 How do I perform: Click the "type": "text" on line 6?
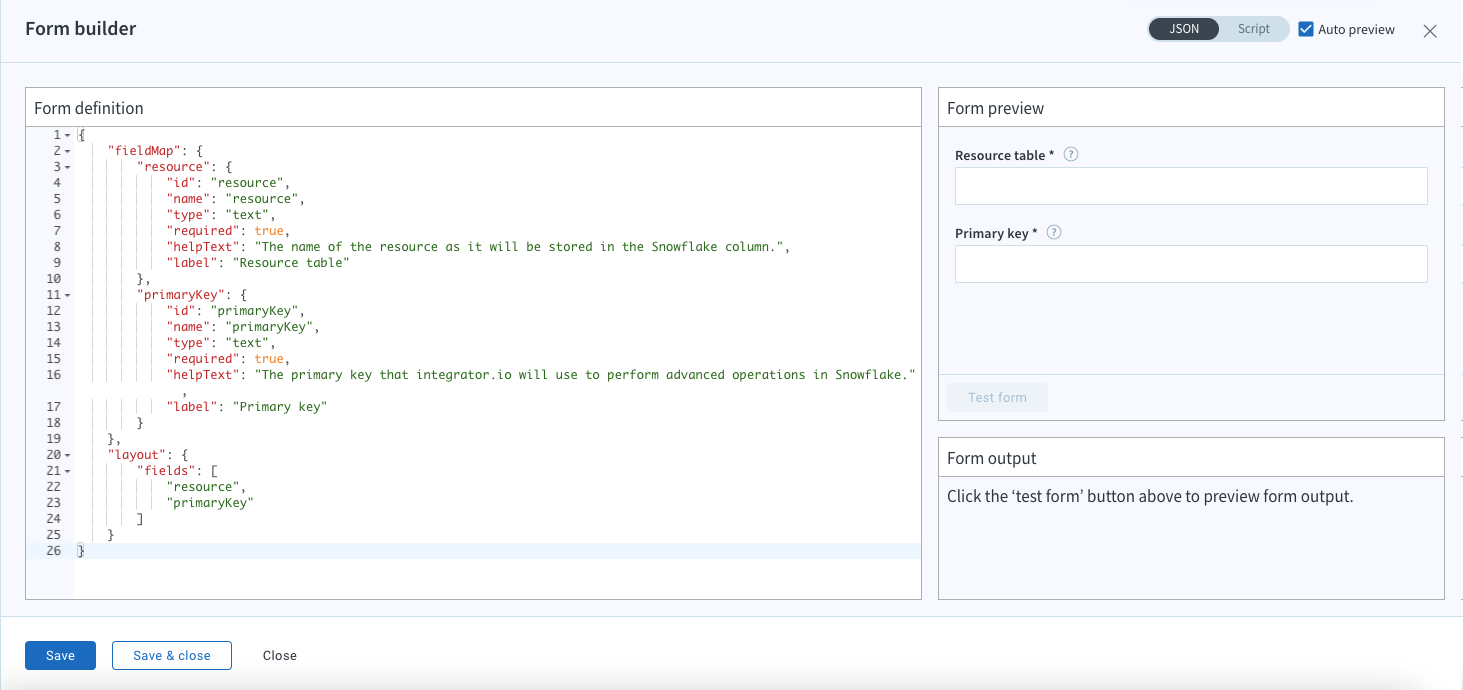221,215
